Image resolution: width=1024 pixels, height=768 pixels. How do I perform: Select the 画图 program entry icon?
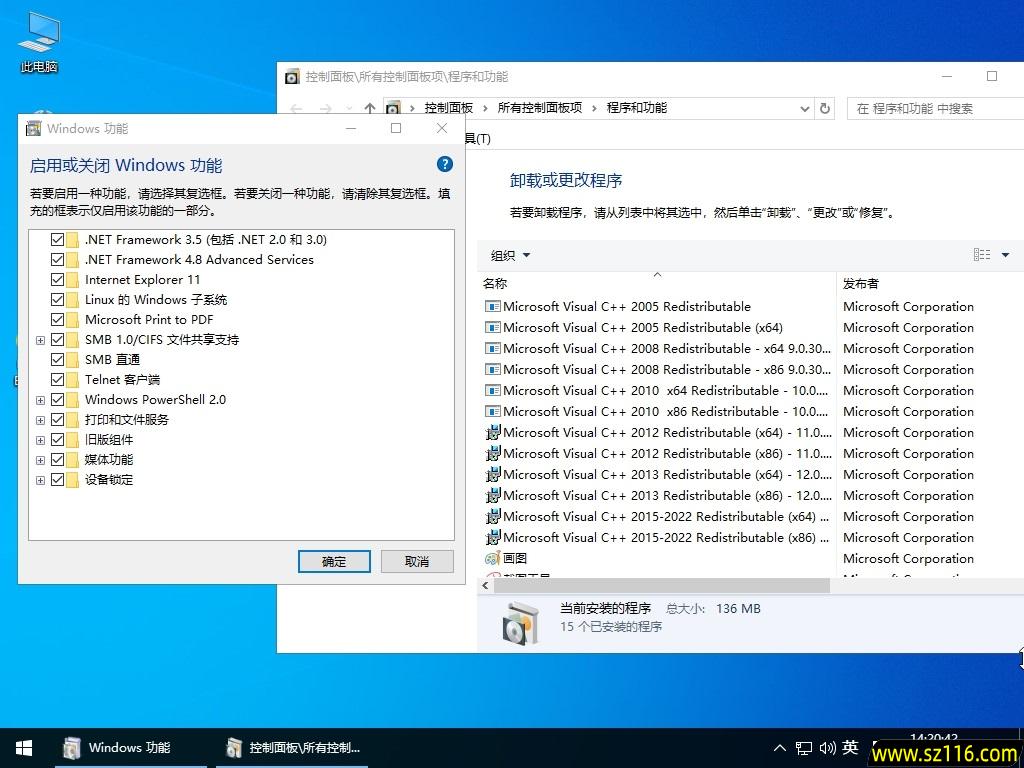click(491, 558)
